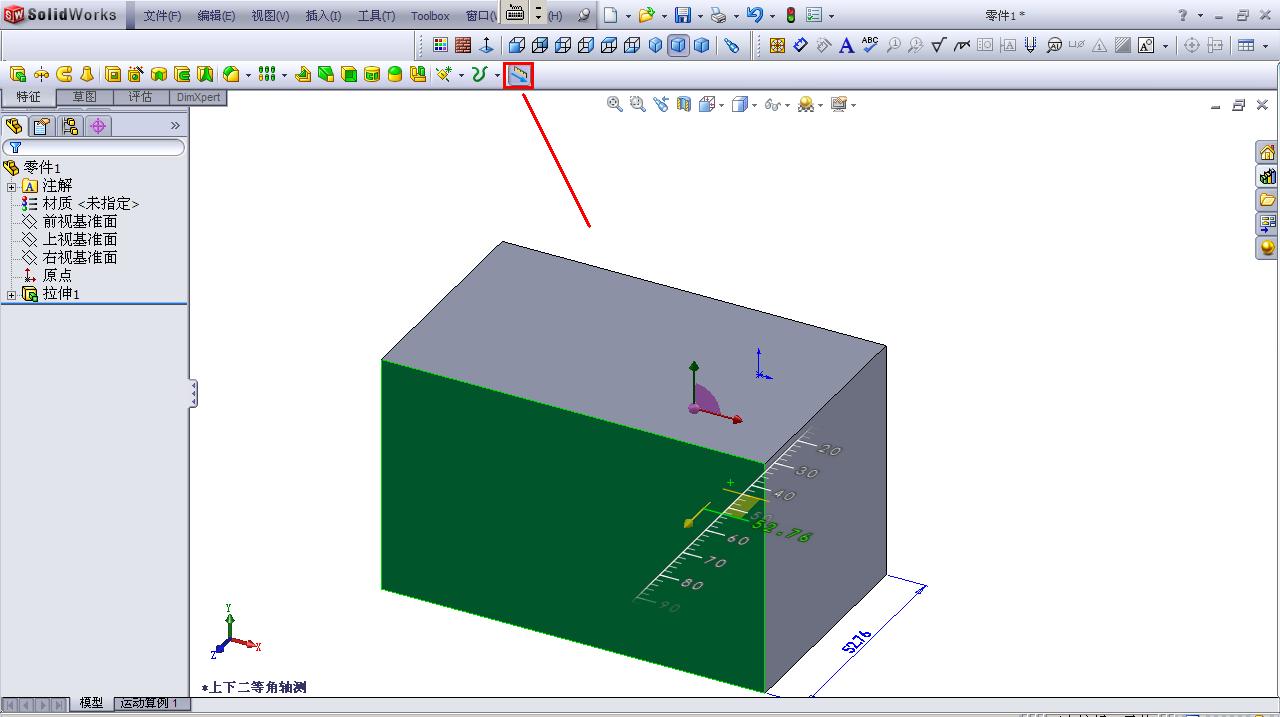Select the Revolved Boss/Base feature icon
1280x717 pixels.
41,74
